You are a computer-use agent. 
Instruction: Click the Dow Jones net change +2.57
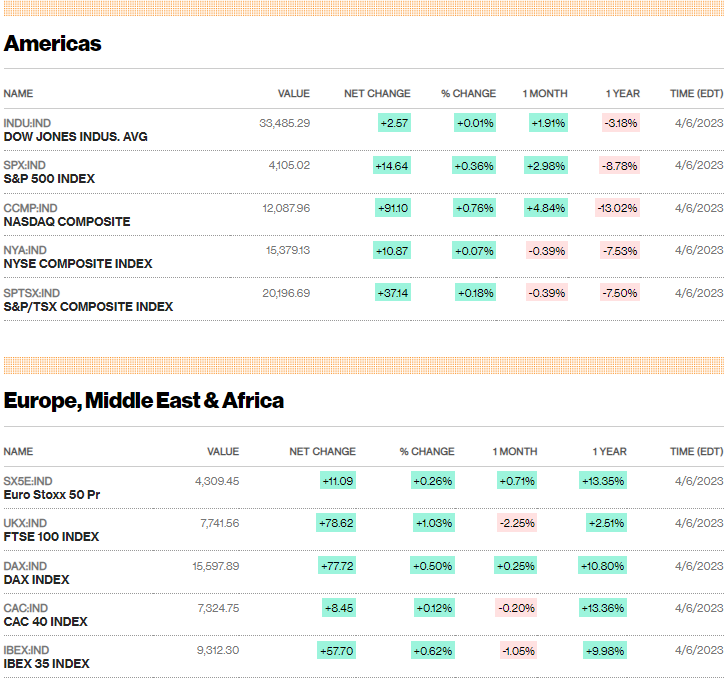[394, 123]
